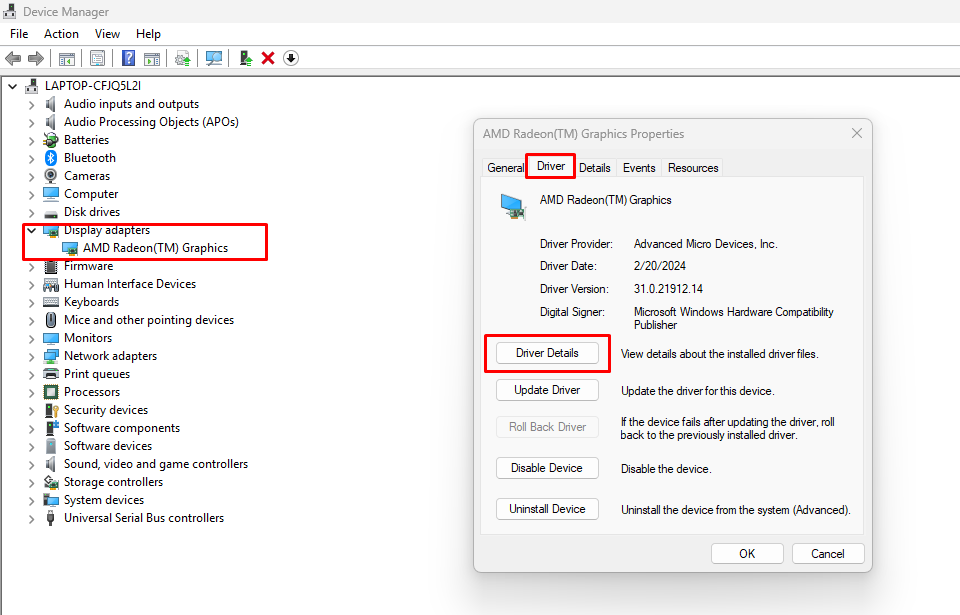Expand Universal Serial Bus controllers
This screenshot has height=615, width=960.
[31, 518]
